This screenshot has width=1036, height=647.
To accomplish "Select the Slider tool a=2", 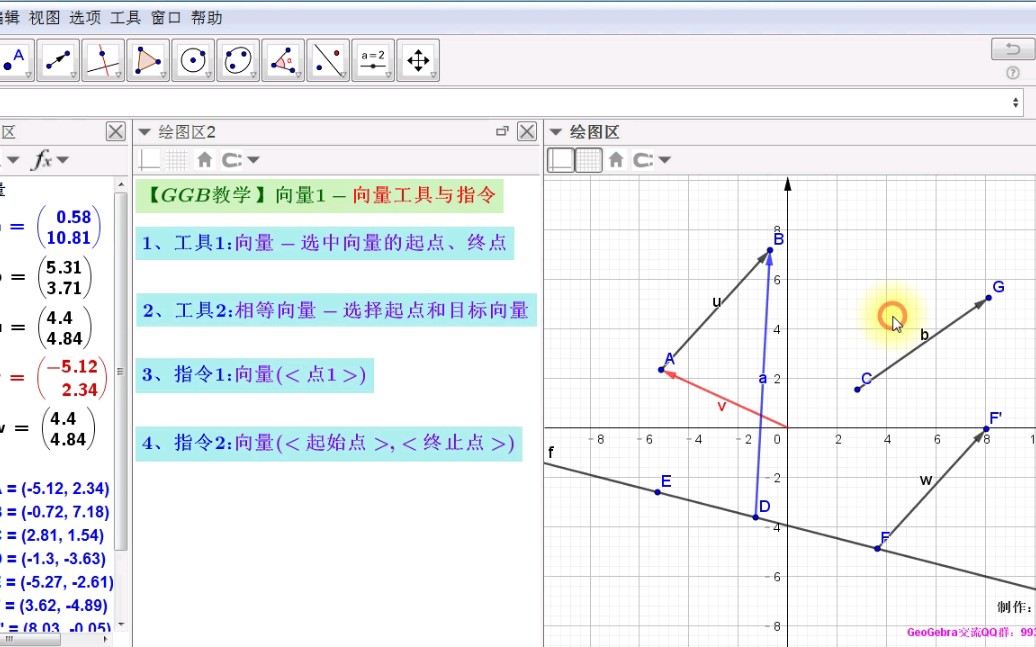I will [x=372, y=59].
